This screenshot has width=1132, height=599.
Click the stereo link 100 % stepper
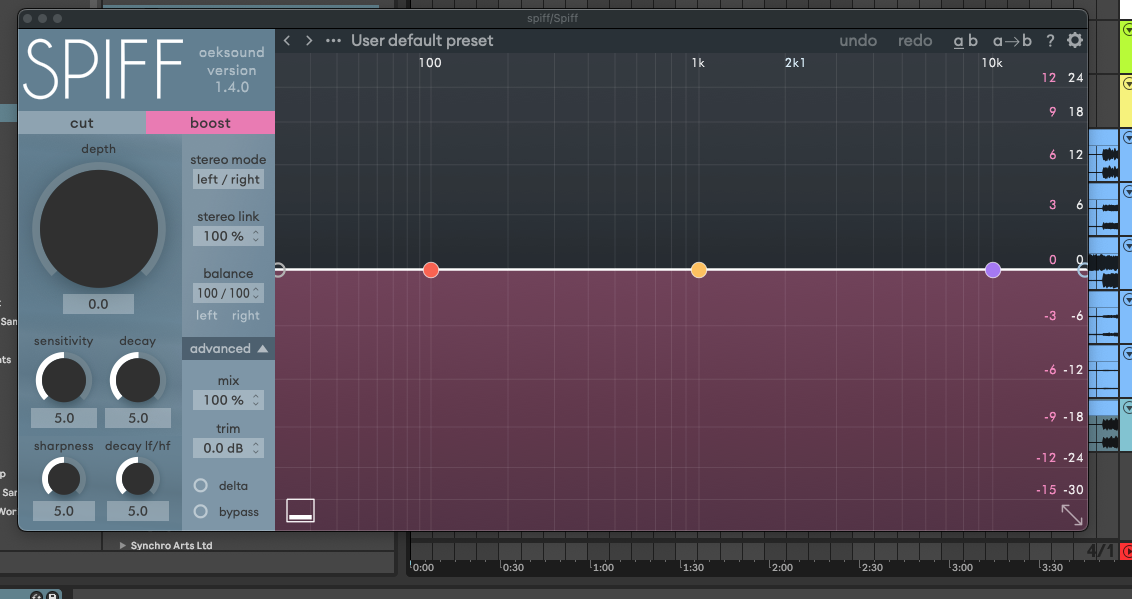coord(228,236)
